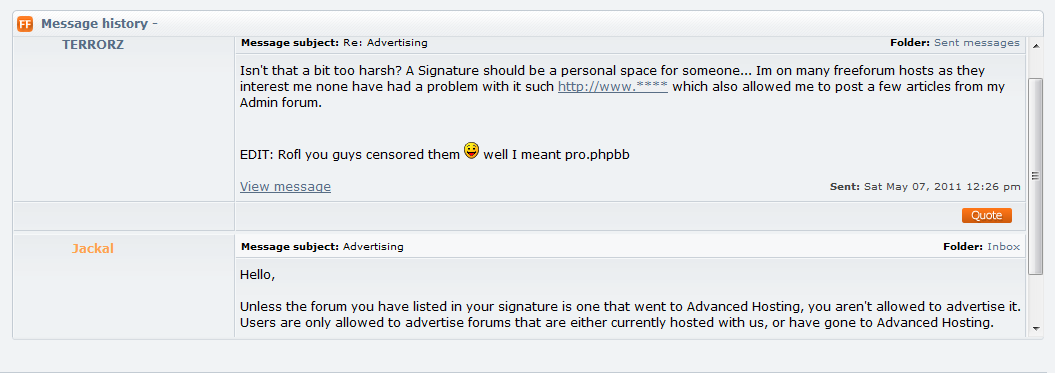Click the scrollbar track below the thumb
The width and height of the screenshot is (1055, 373).
coord(1035,298)
